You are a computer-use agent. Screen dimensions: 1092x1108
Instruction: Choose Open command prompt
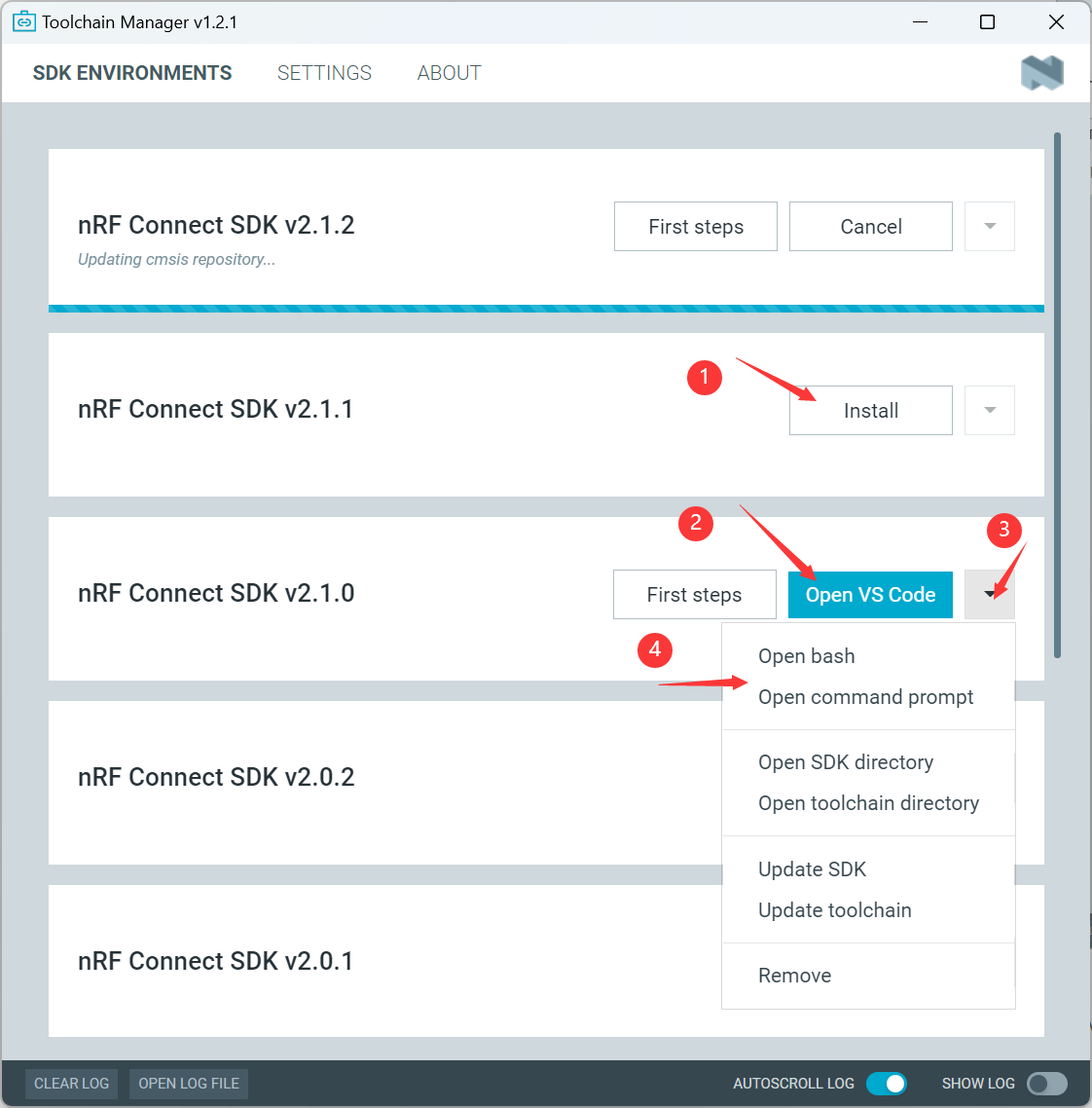(x=865, y=696)
